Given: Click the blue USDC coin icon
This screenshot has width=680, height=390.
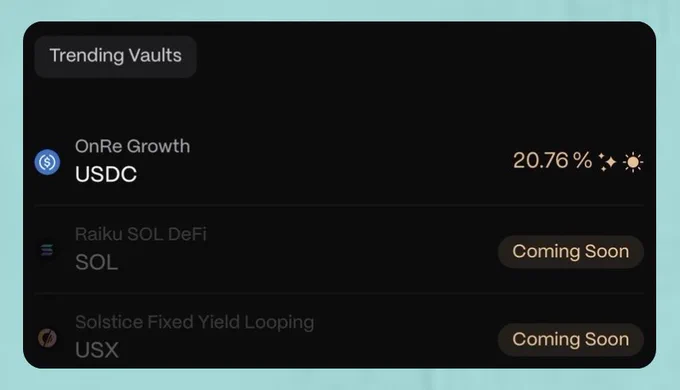Looking at the screenshot, I should click(47, 162).
